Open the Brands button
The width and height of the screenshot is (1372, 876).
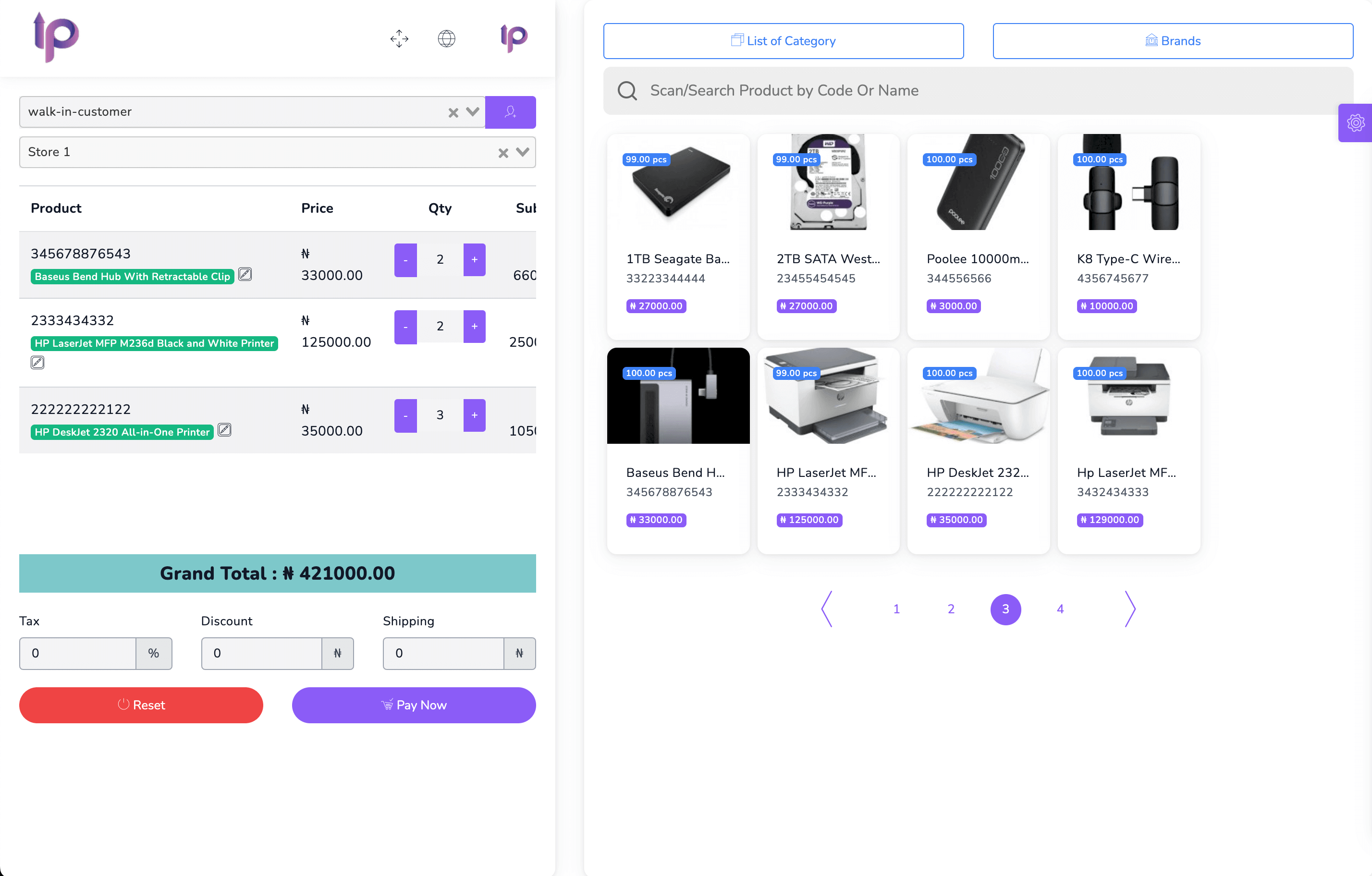[x=1173, y=41]
